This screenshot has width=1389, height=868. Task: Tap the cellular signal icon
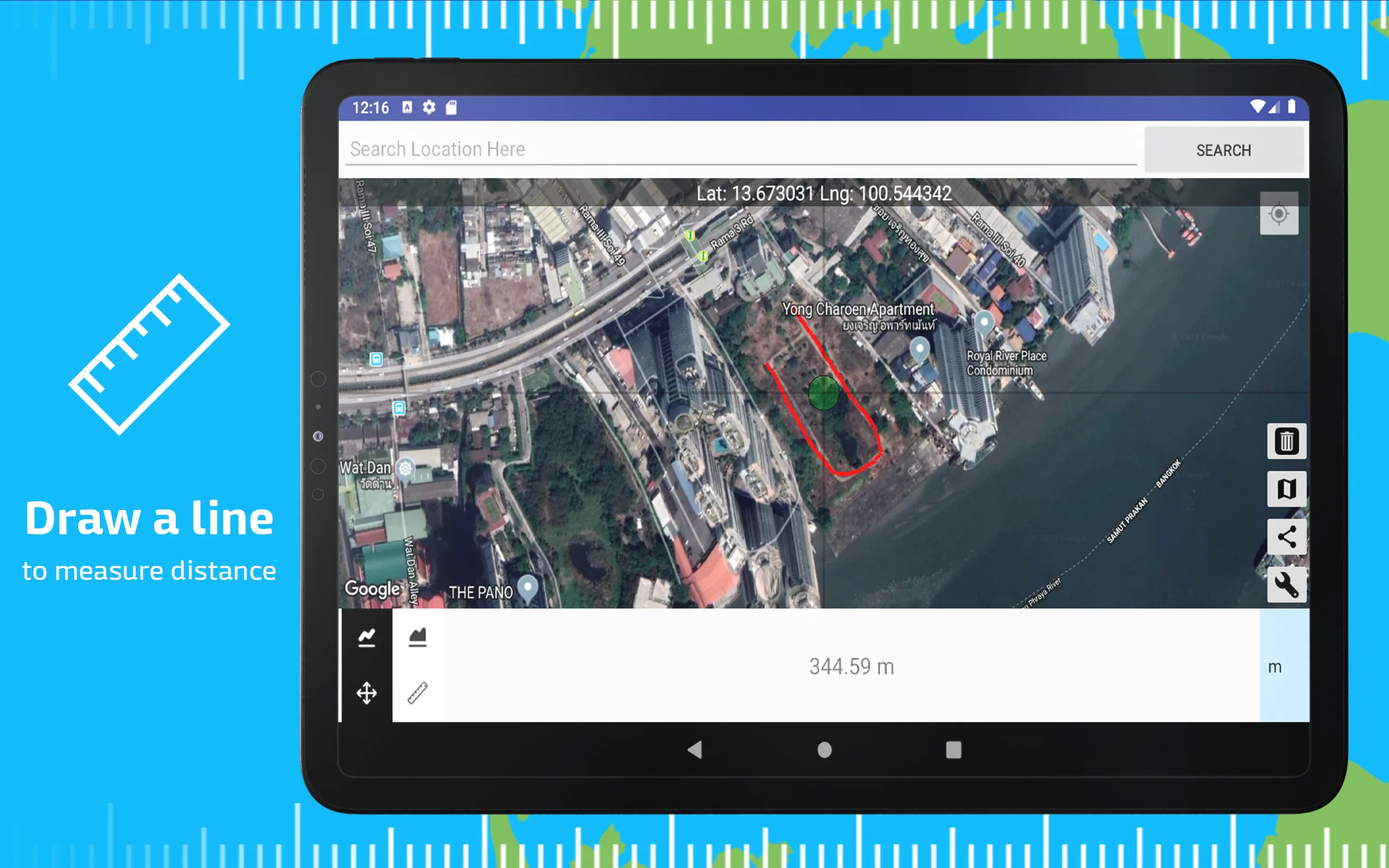coord(1273,107)
